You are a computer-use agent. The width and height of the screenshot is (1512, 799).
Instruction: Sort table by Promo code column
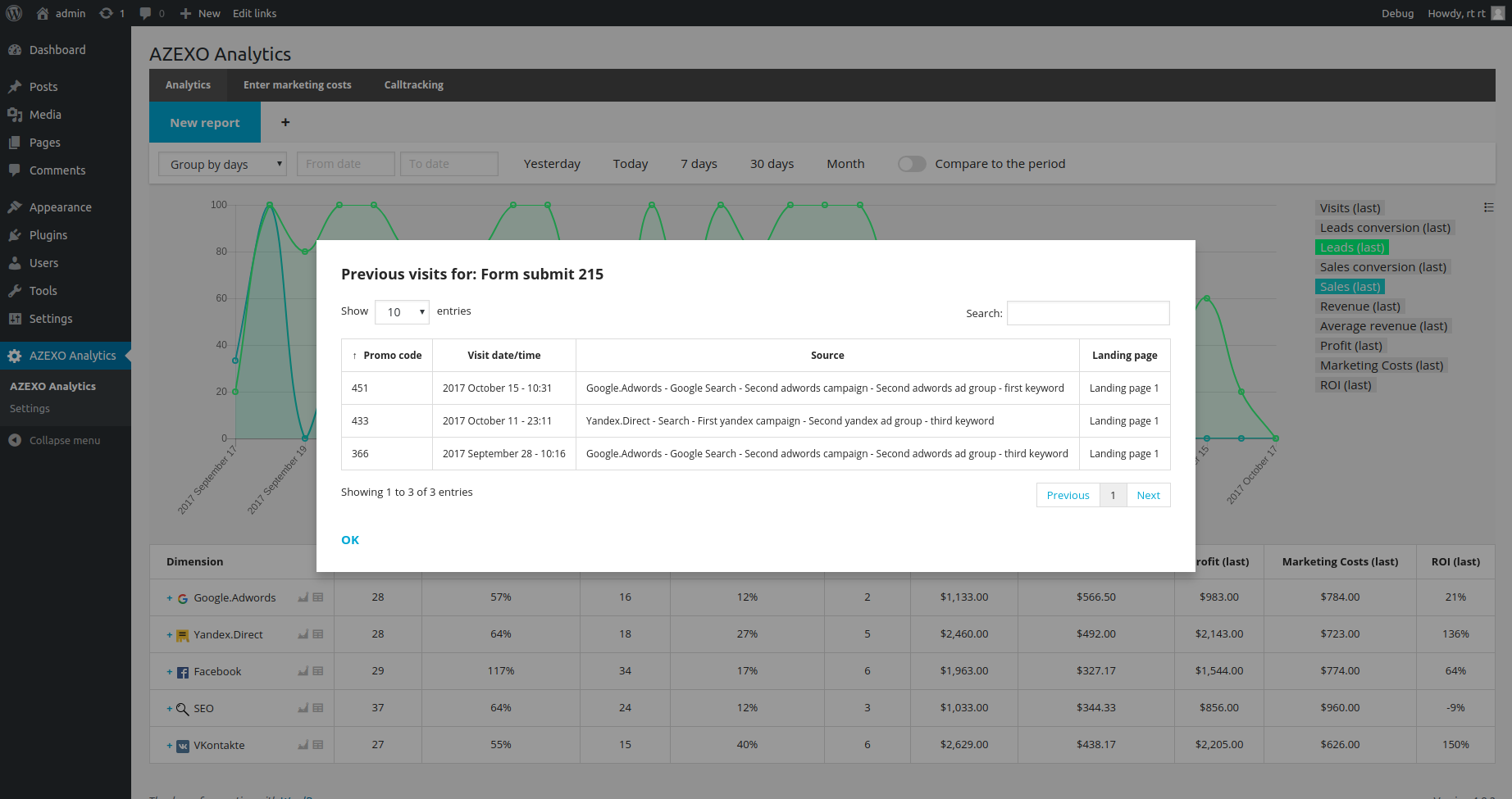387,356
